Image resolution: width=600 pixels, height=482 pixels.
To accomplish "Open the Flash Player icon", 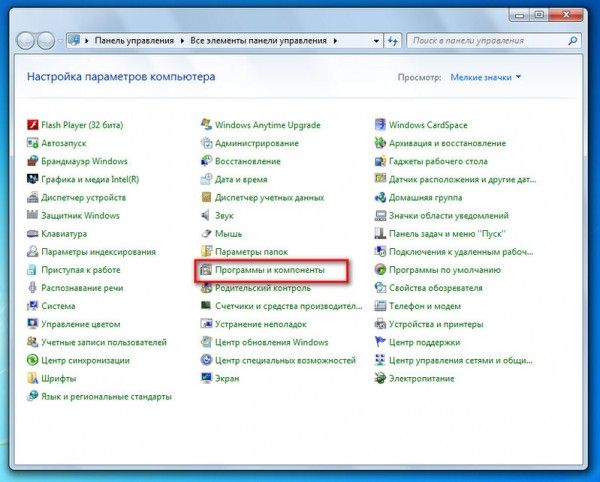I will click(x=33, y=125).
